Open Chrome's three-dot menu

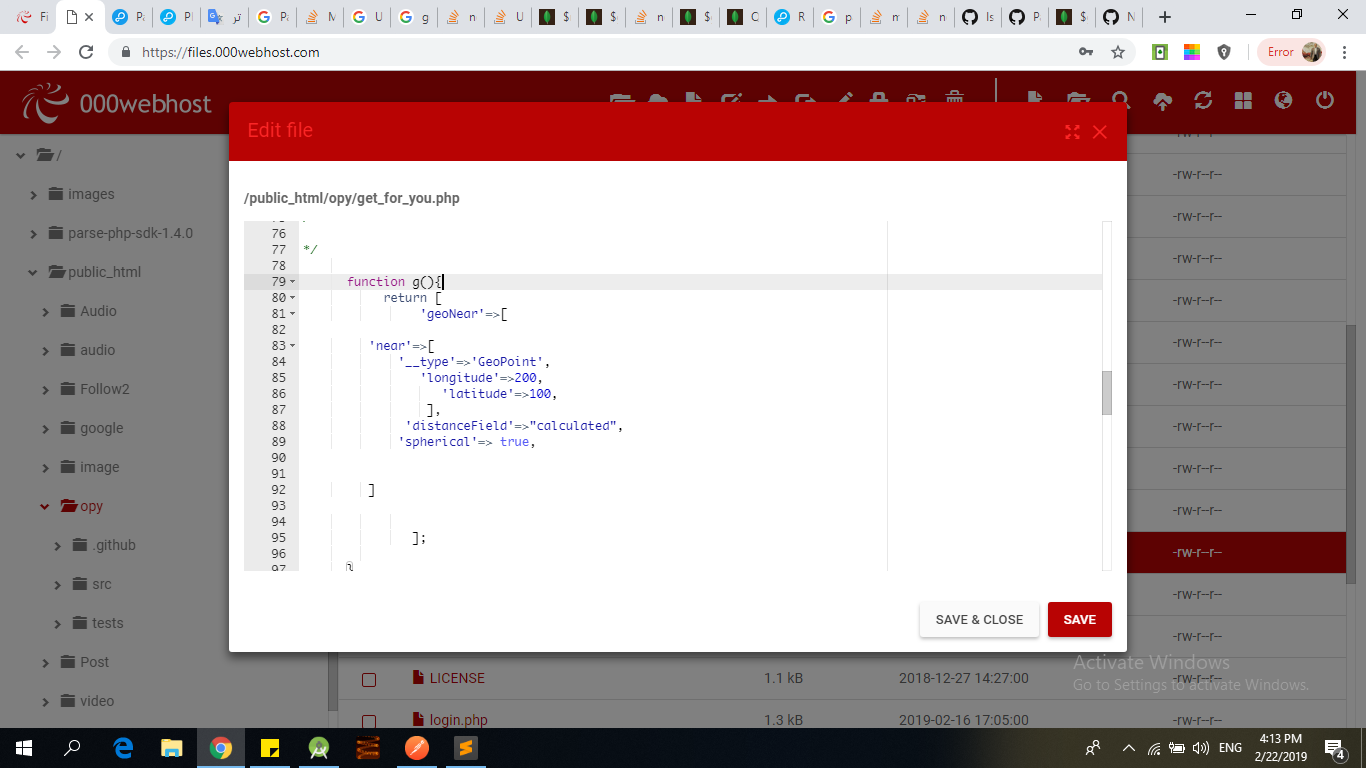1344,52
